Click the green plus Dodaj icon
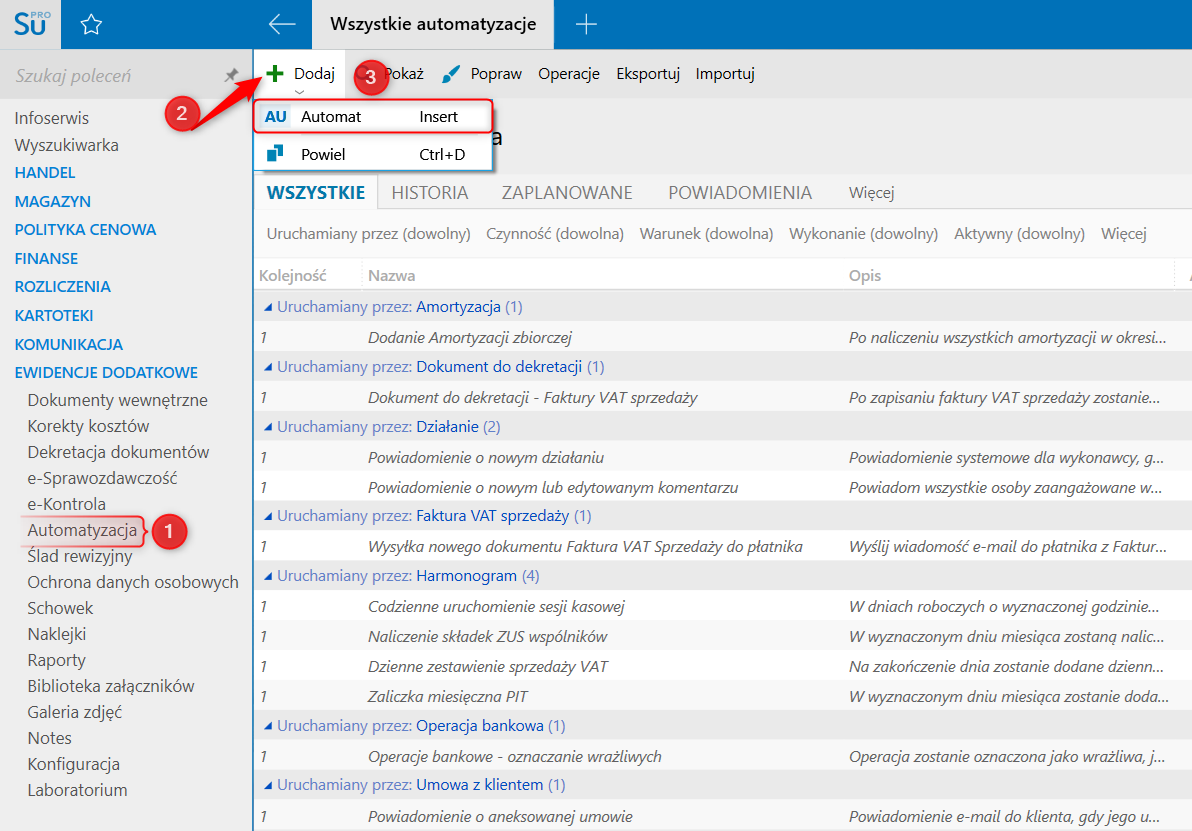 275,74
